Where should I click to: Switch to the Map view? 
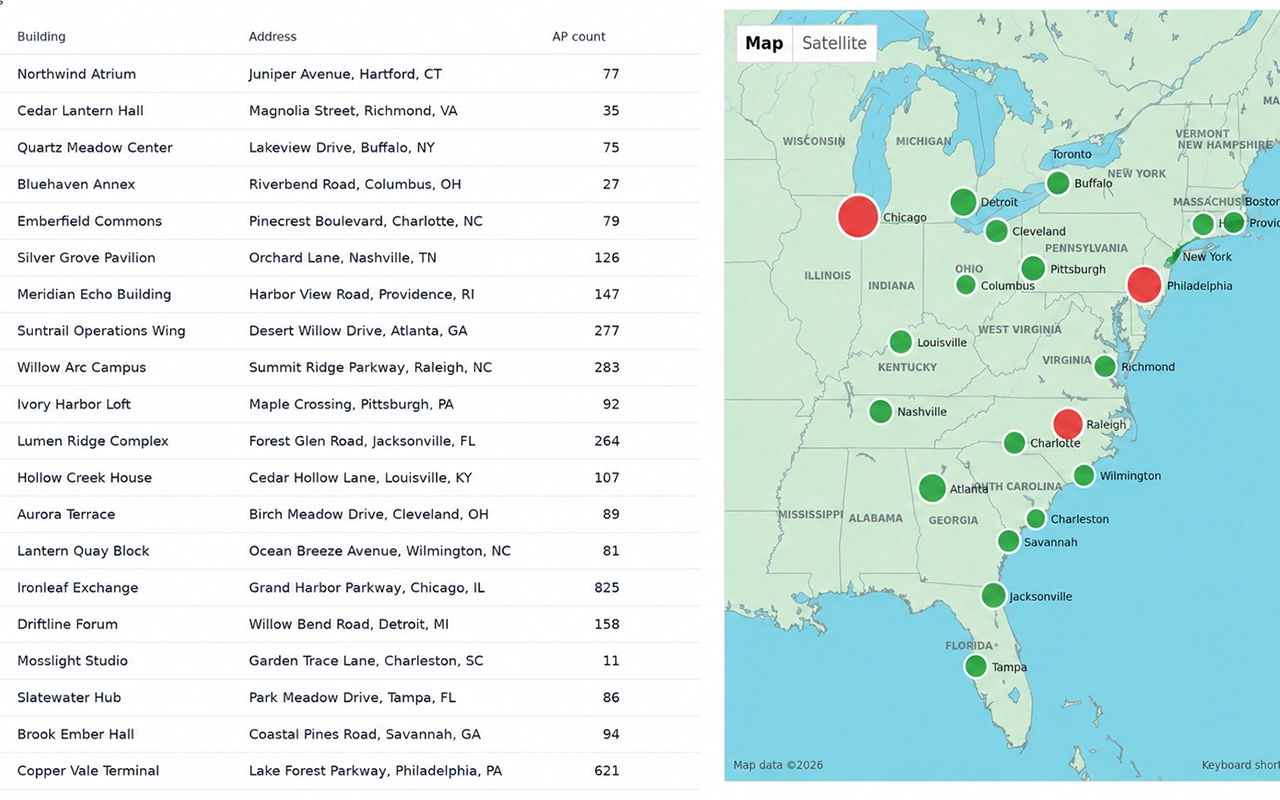point(764,43)
